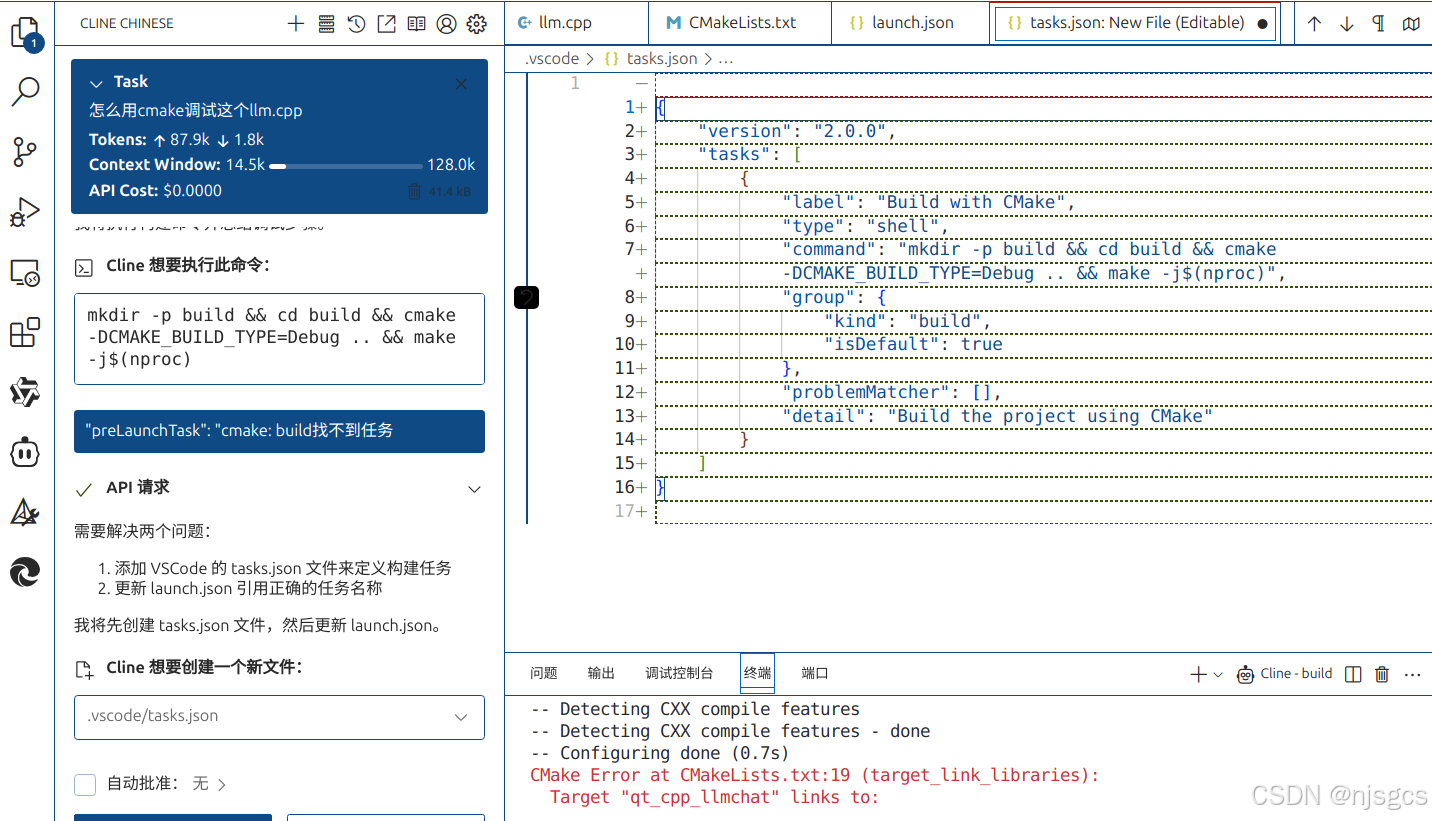Select Run and Debug in the activity bar
The height and width of the screenshot is (821, 1432).
click(25, 212)
